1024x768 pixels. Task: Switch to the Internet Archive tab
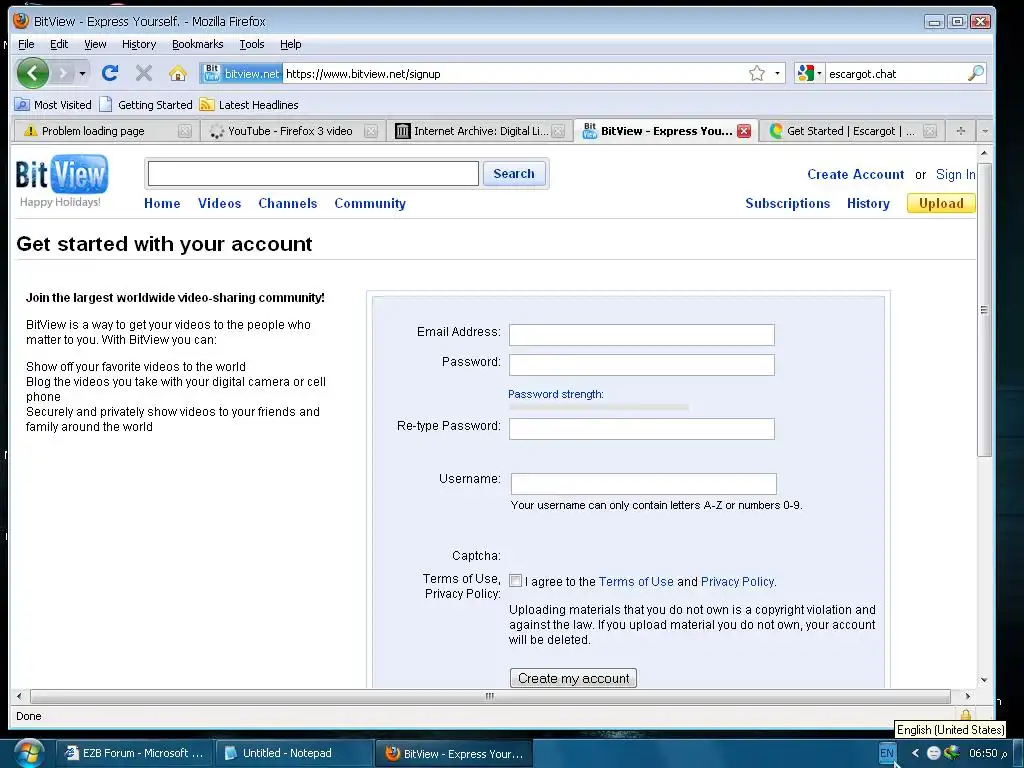click(480, 131)
